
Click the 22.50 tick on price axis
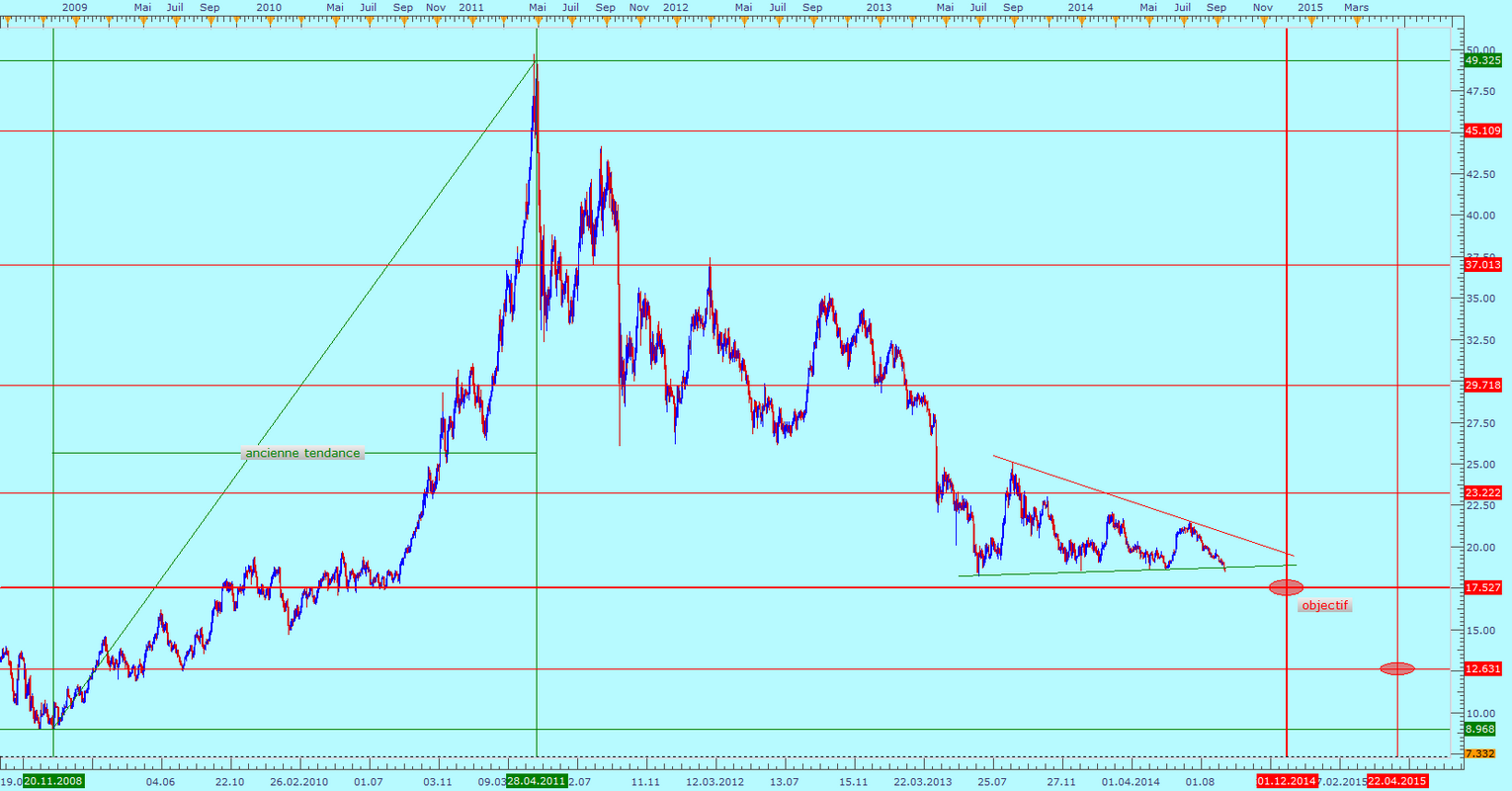point(1479,505)
